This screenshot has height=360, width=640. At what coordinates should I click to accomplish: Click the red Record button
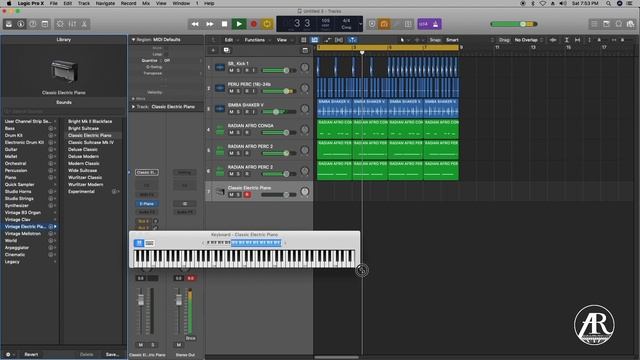coord(253,24)
